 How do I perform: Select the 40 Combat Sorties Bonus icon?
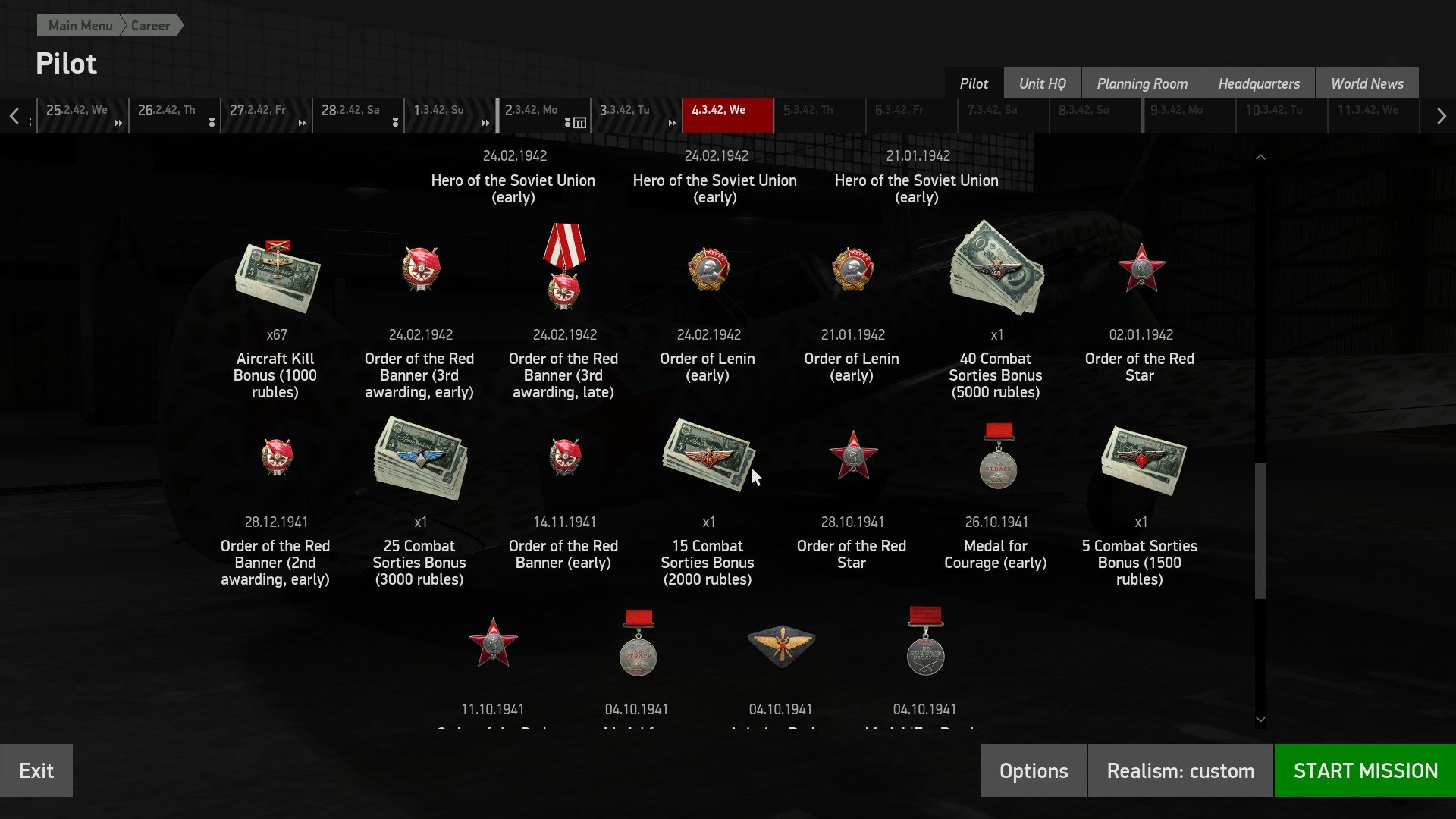pyautogui.click(x=996, y=268)
